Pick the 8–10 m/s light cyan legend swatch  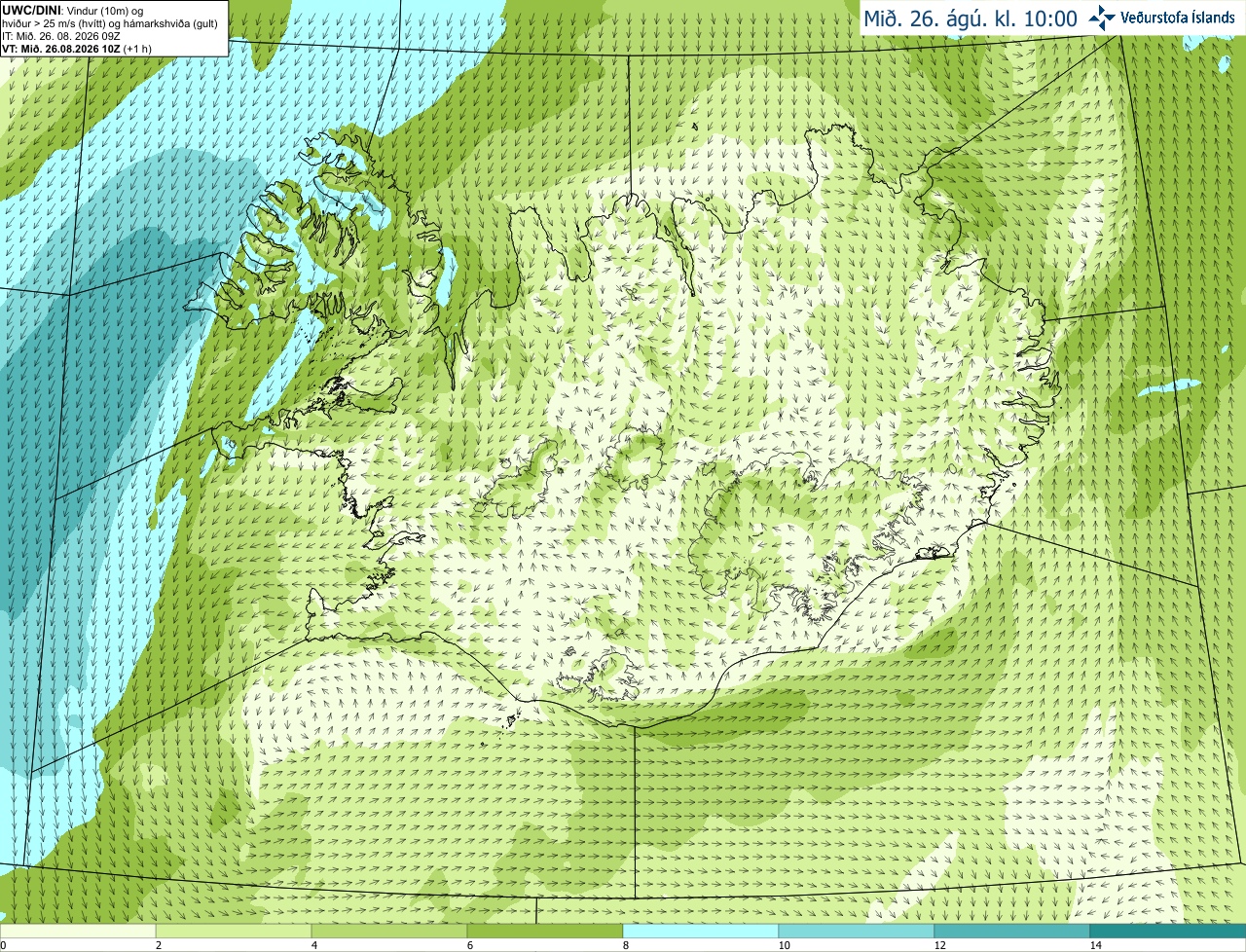click(x=701, y=932)
